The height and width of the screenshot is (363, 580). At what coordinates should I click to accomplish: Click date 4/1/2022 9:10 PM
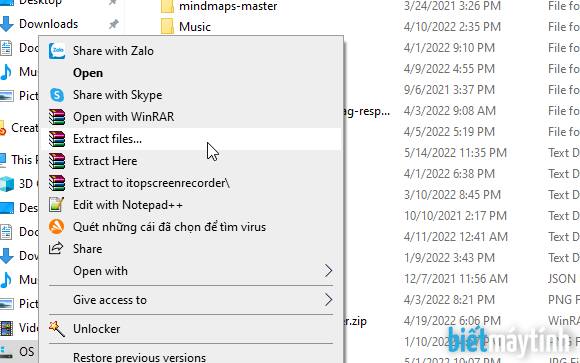[449, 48]
